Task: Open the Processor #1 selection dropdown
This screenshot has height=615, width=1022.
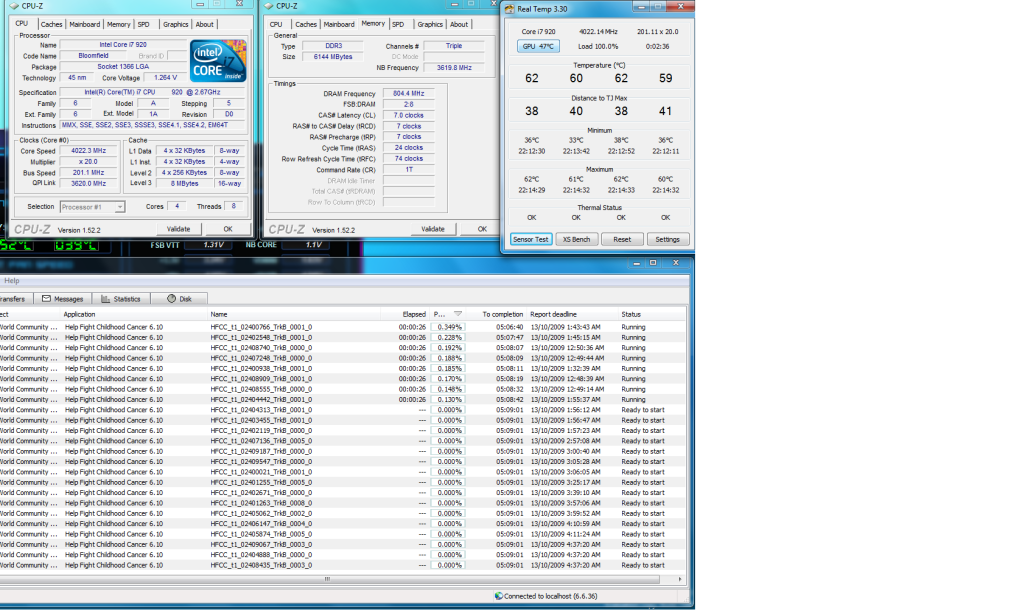Action: [x=120, y=207]
